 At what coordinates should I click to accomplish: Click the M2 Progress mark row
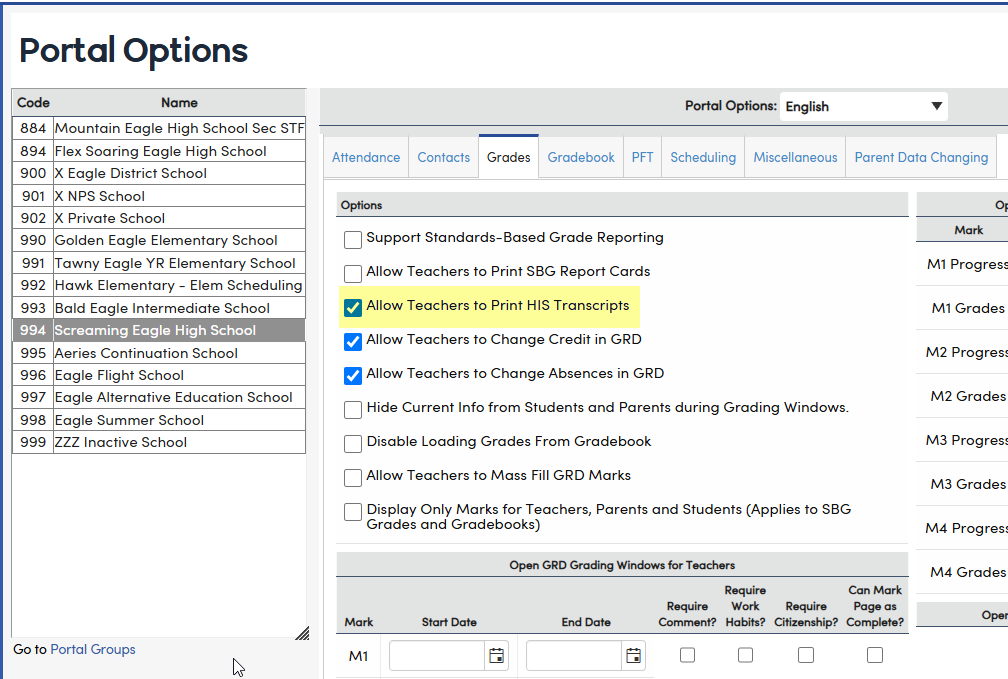(962, 352)
